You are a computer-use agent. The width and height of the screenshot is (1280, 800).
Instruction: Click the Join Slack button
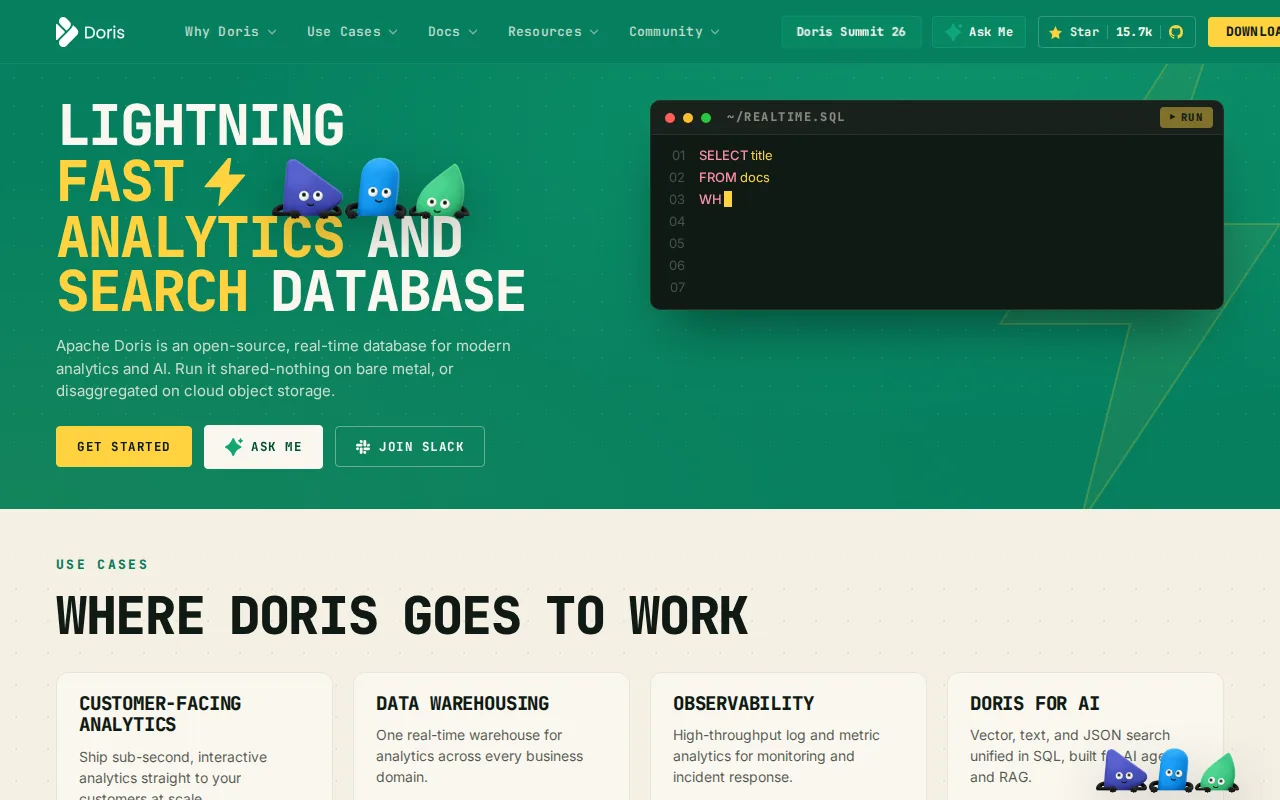[x=410, y=447]
